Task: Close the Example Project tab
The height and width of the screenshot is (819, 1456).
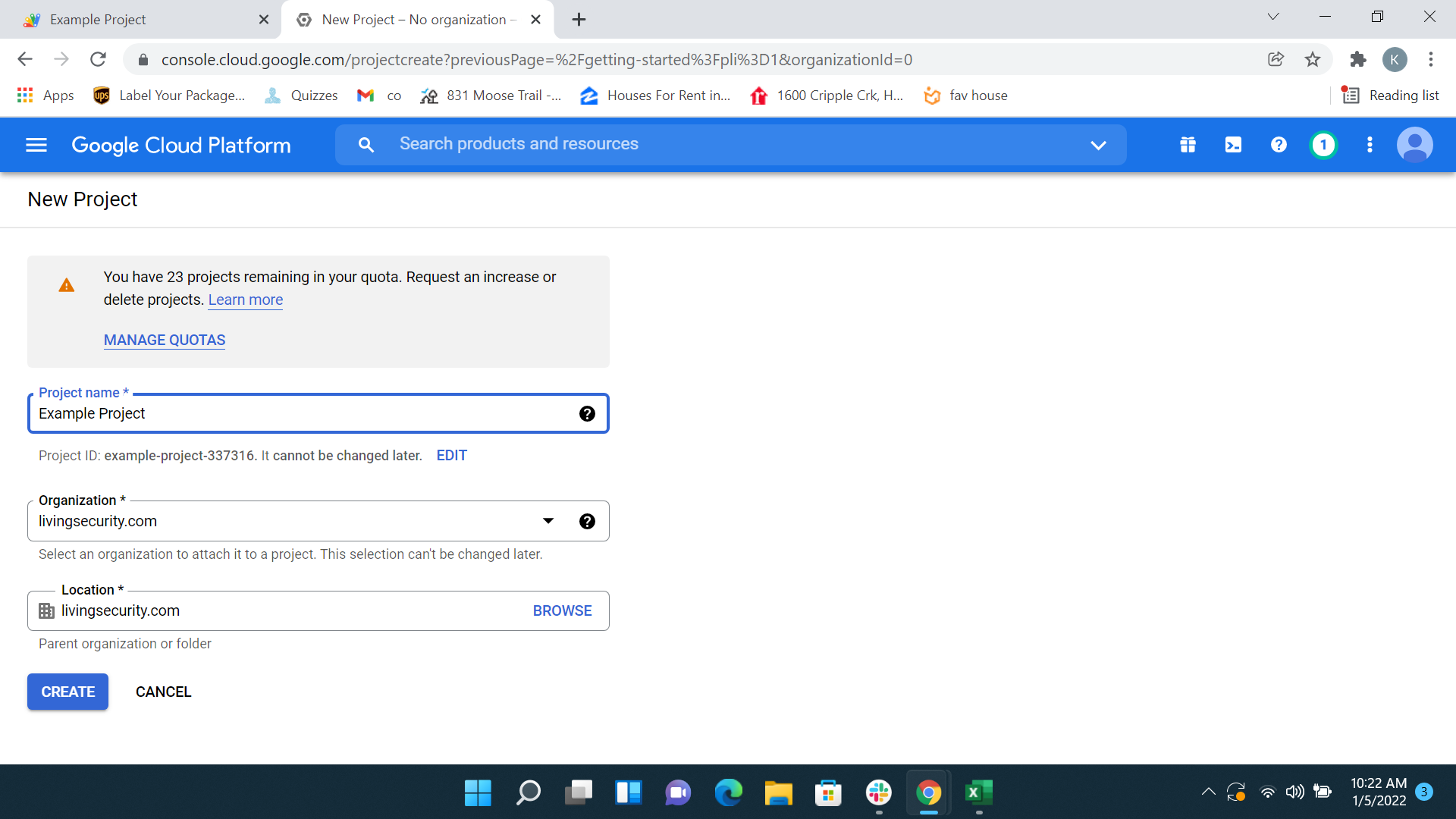Action: coord(264,20)
